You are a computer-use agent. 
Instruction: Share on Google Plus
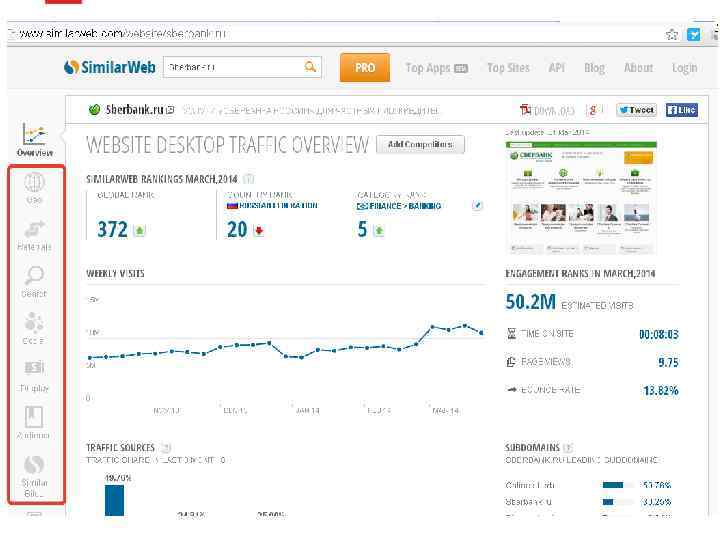pyautogui.click(x=594, y=110)
